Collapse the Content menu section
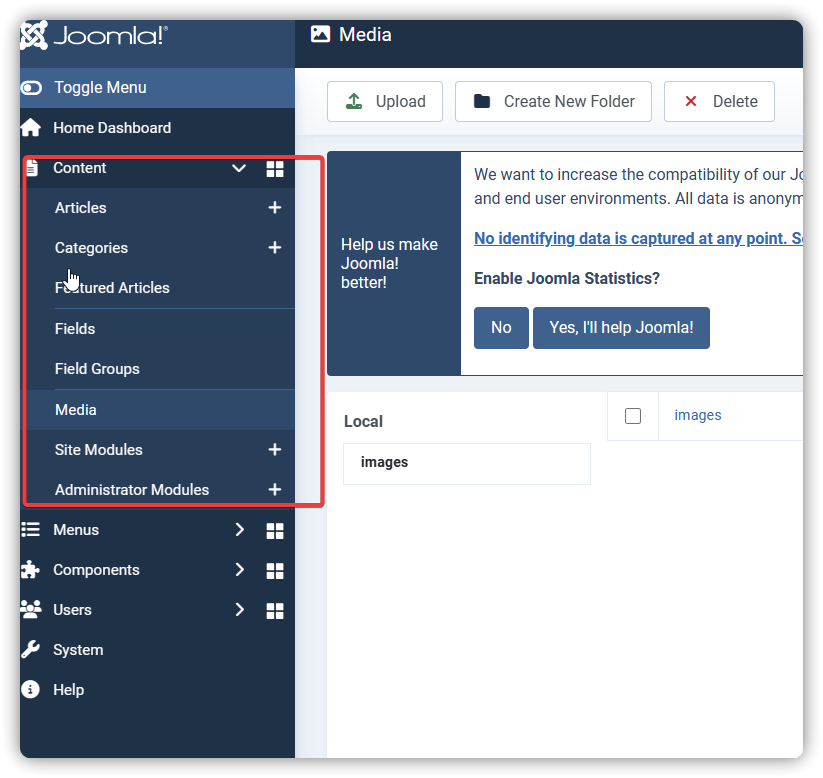Viewport: 823px width, 778px height. [238, 168]
